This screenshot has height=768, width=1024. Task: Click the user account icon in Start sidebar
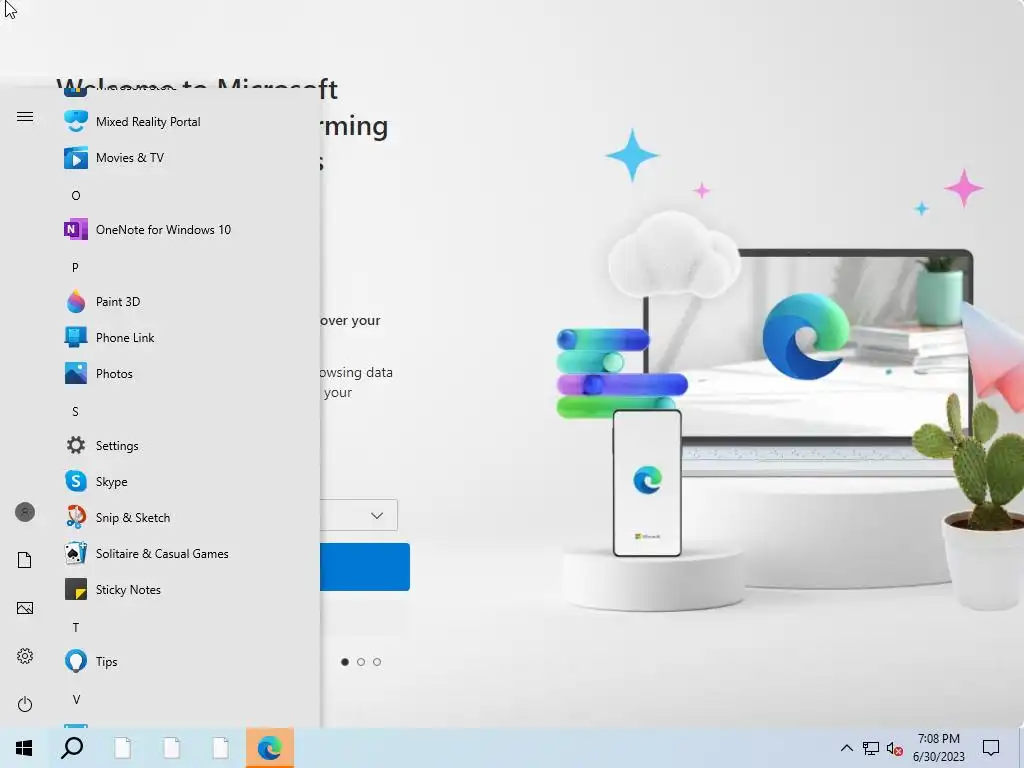pos(25,512)
